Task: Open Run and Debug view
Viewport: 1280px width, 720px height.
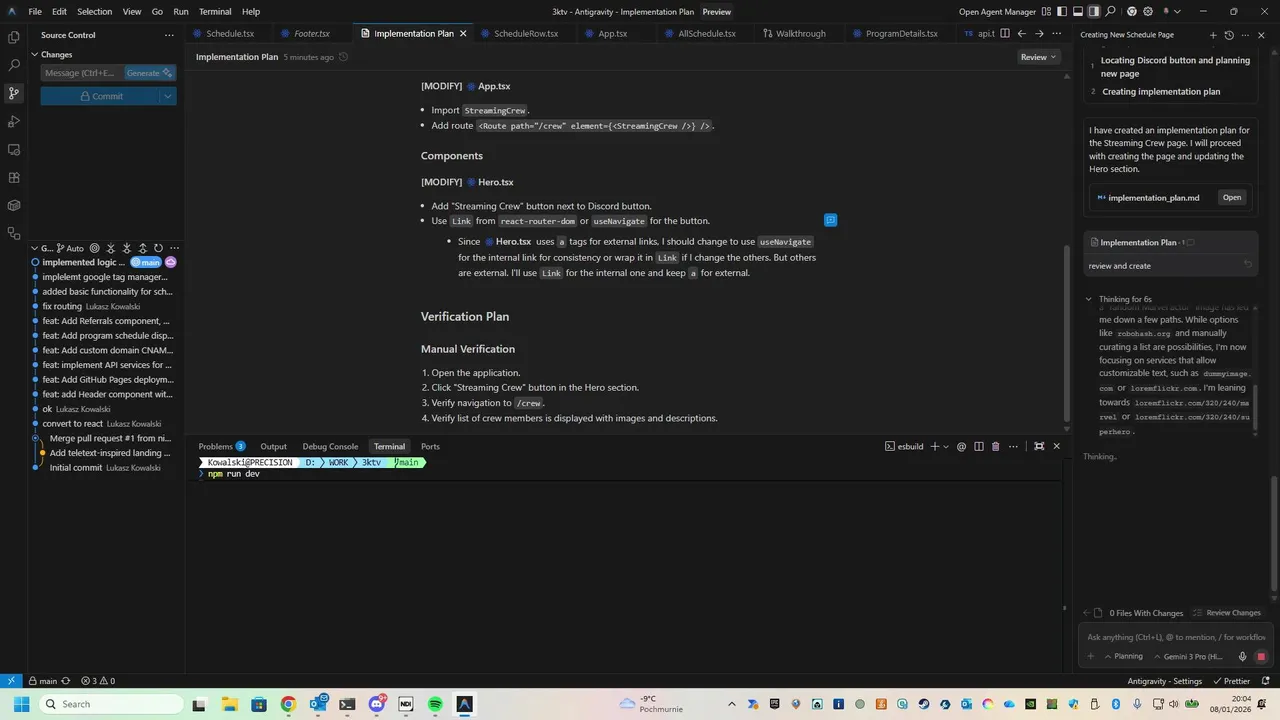Action: click(14, 121)
